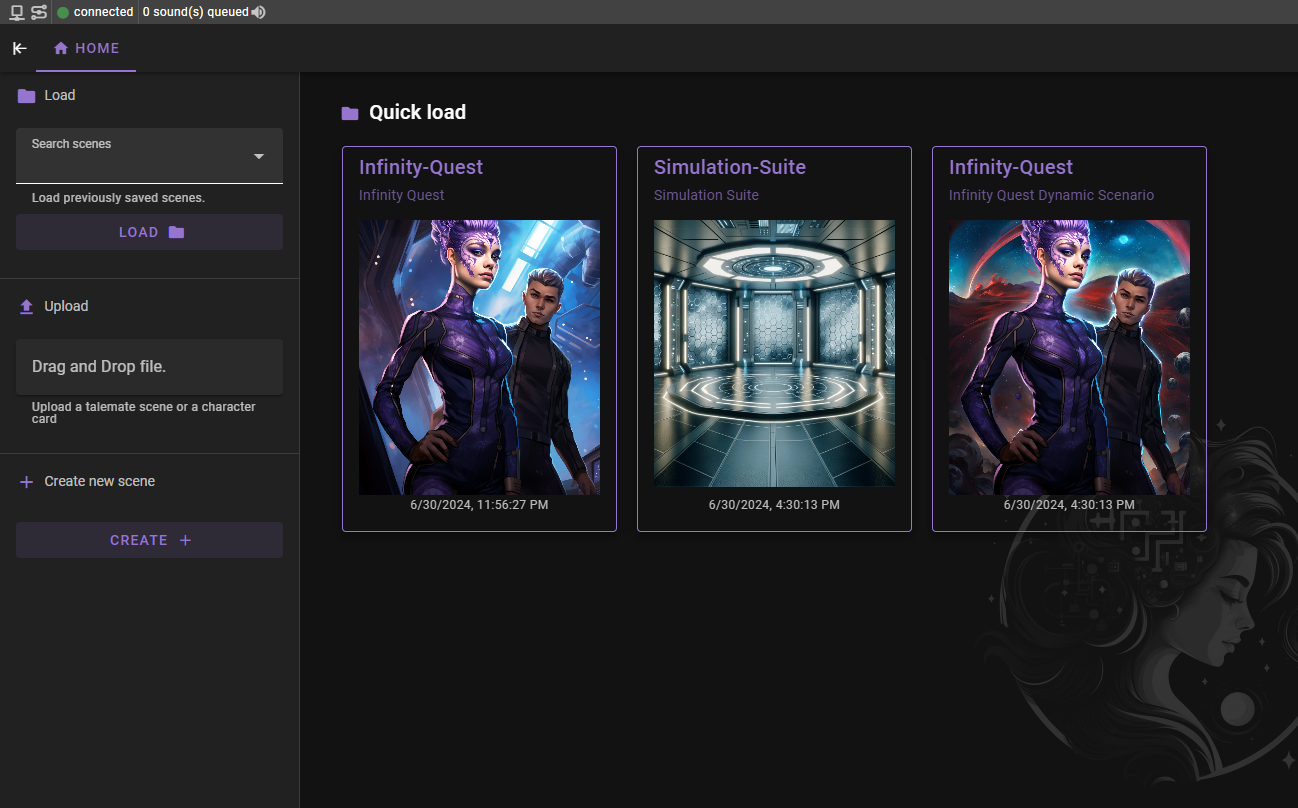1298x808 pixels.
Task: Click the Simulation-Suite card title
Action: click(730, 167)
